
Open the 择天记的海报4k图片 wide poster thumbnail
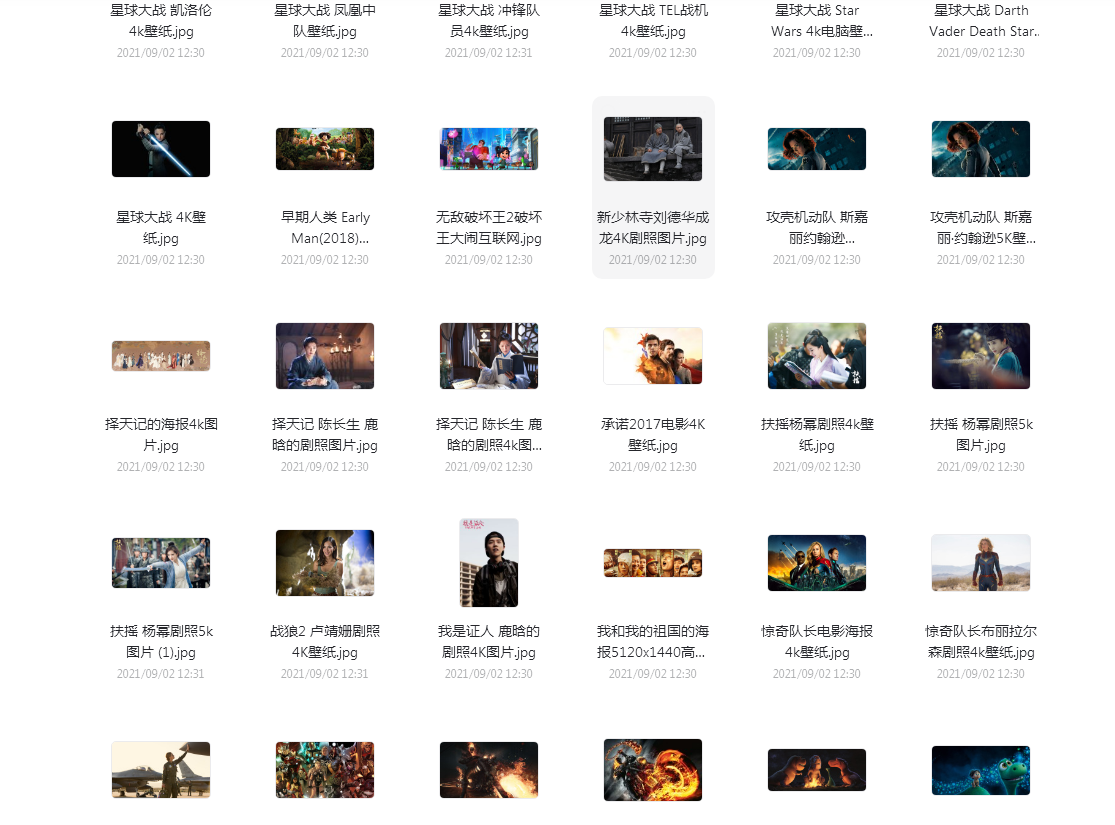pos(161,356)
